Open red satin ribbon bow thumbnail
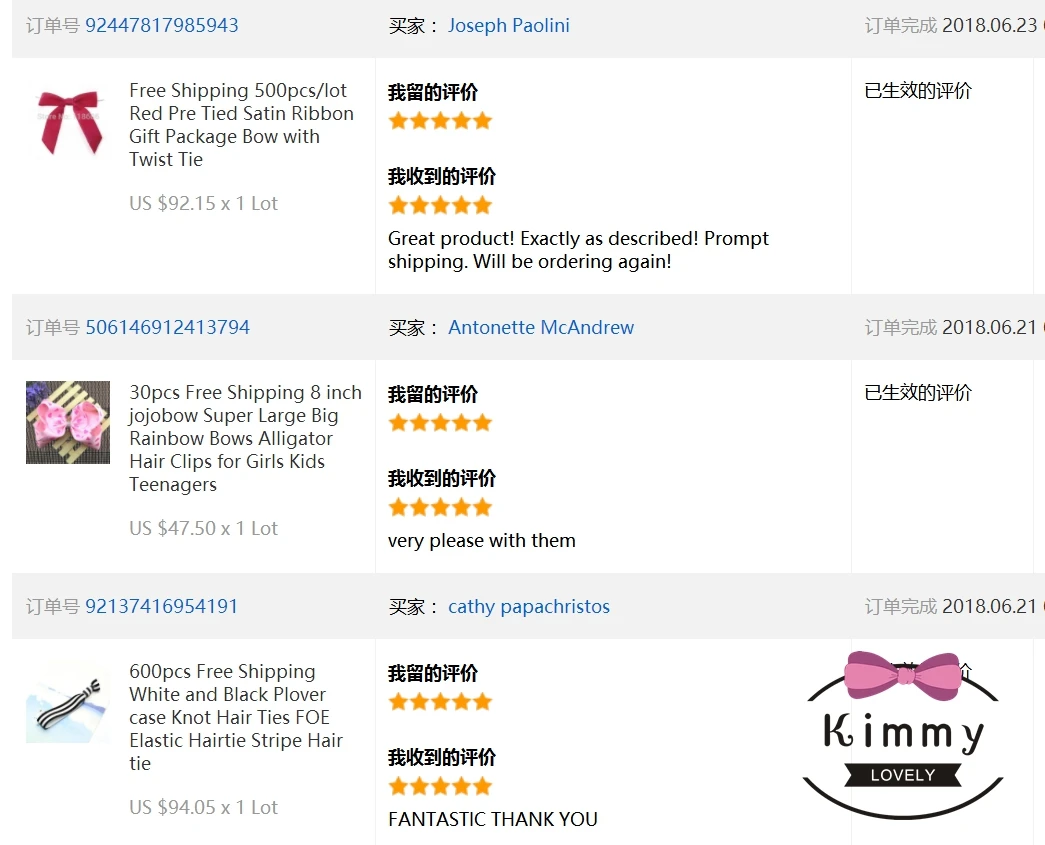Image resolution: width=1045 pixels, height=845 pixels. pyautogui.click(x=68, y=123)
